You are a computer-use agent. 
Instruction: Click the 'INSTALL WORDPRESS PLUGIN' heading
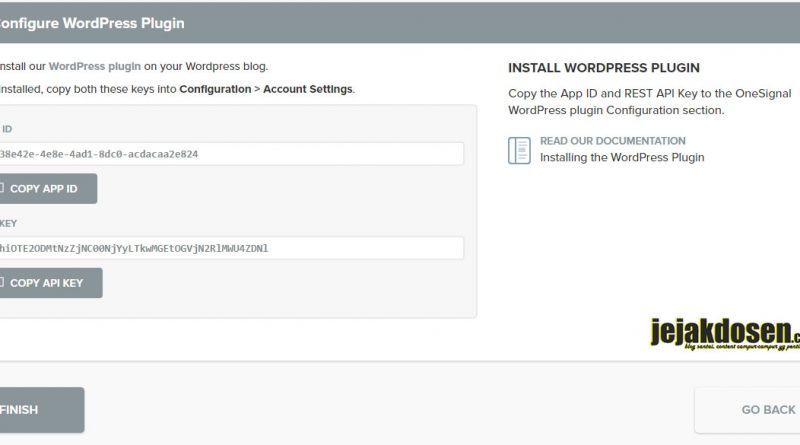pos(604,68)
